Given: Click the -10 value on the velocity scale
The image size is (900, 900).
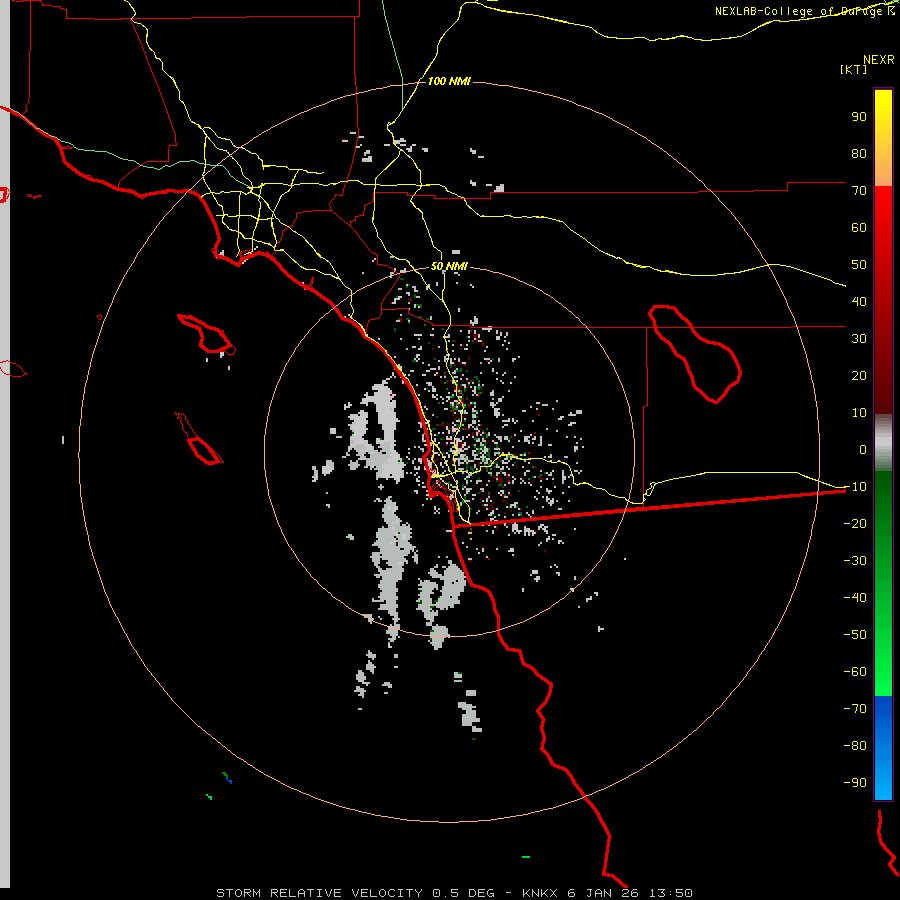Looking at the screenshot, I should (855, 487).
